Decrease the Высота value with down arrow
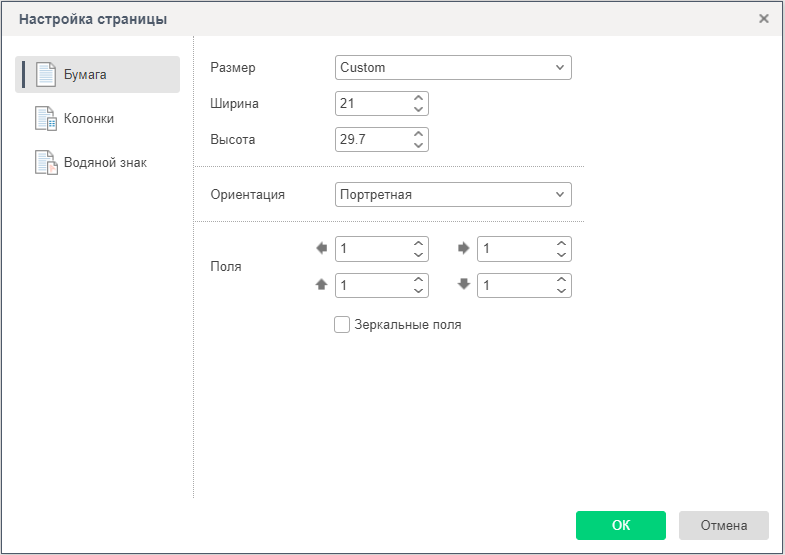Screen dimensions: 785x555 (x=418, y=145)
